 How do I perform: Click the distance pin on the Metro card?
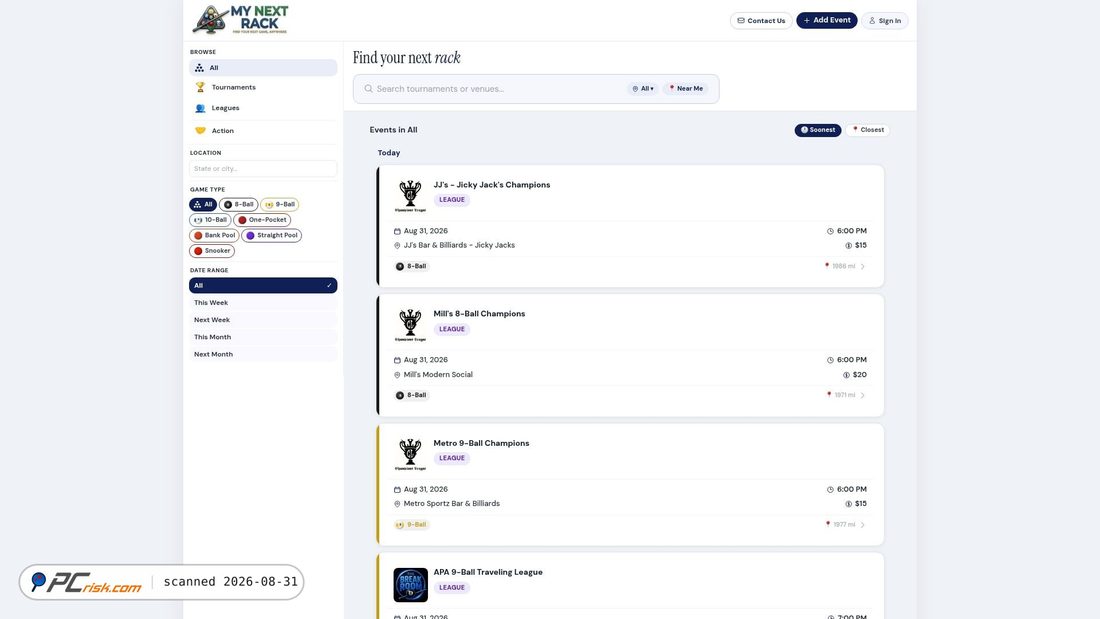click(x=828, y=524)
